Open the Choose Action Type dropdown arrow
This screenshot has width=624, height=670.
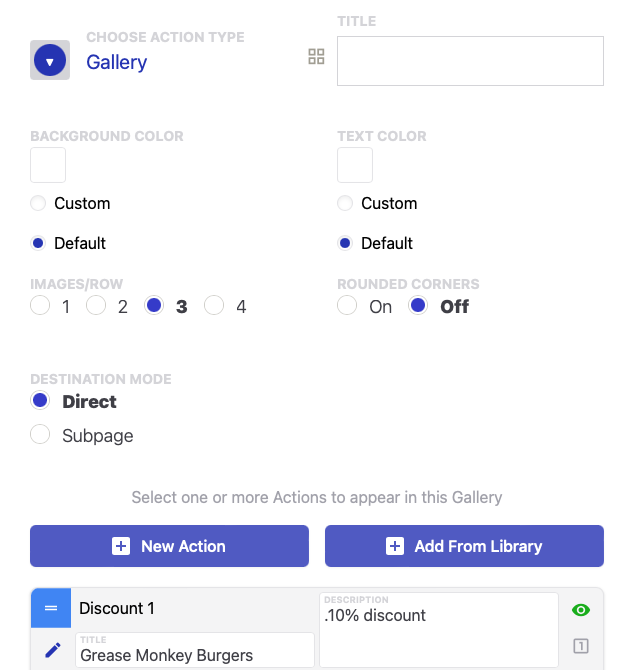pos(50,61)
